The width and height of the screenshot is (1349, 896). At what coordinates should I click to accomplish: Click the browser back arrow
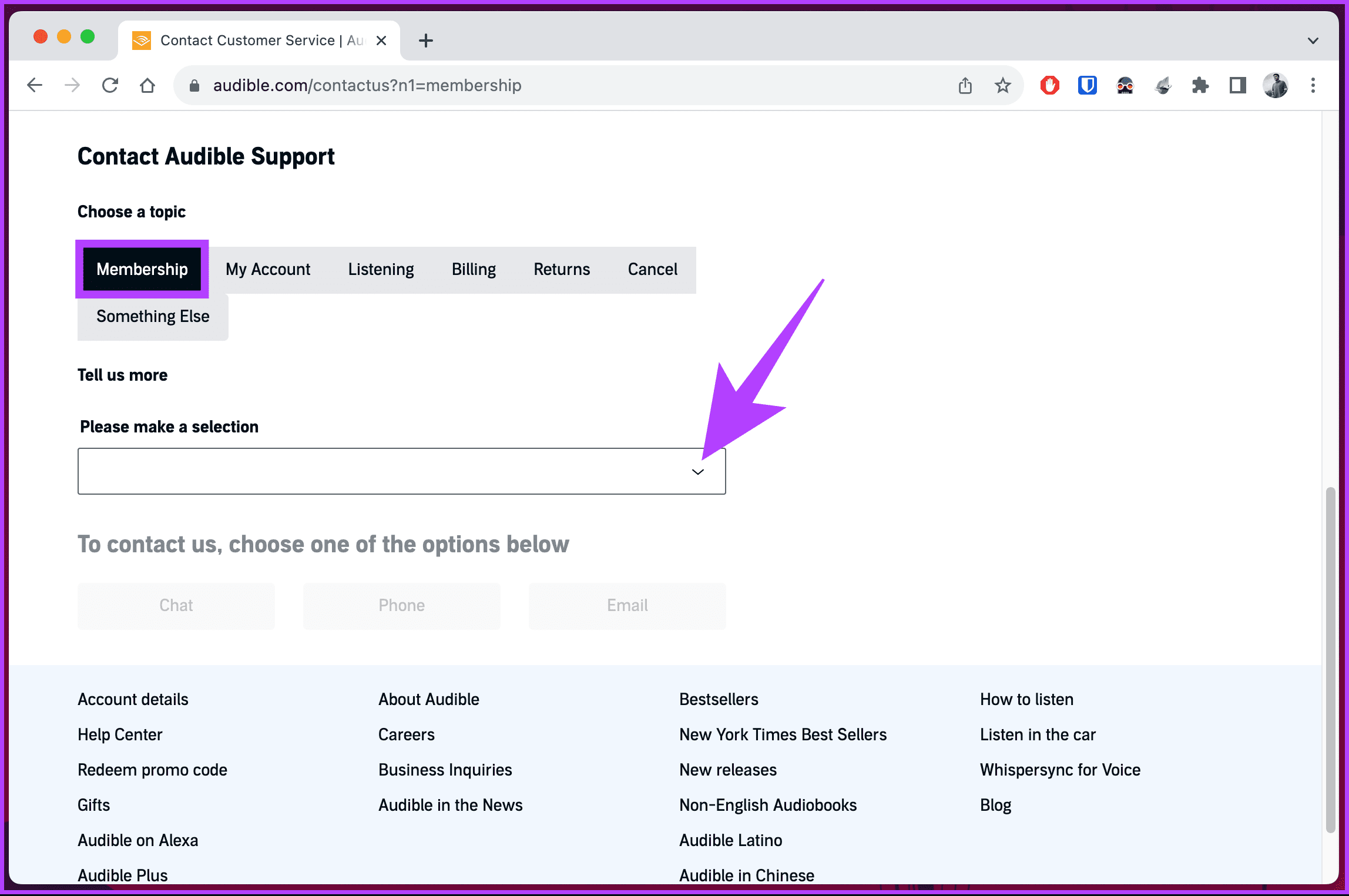(35, 86)
